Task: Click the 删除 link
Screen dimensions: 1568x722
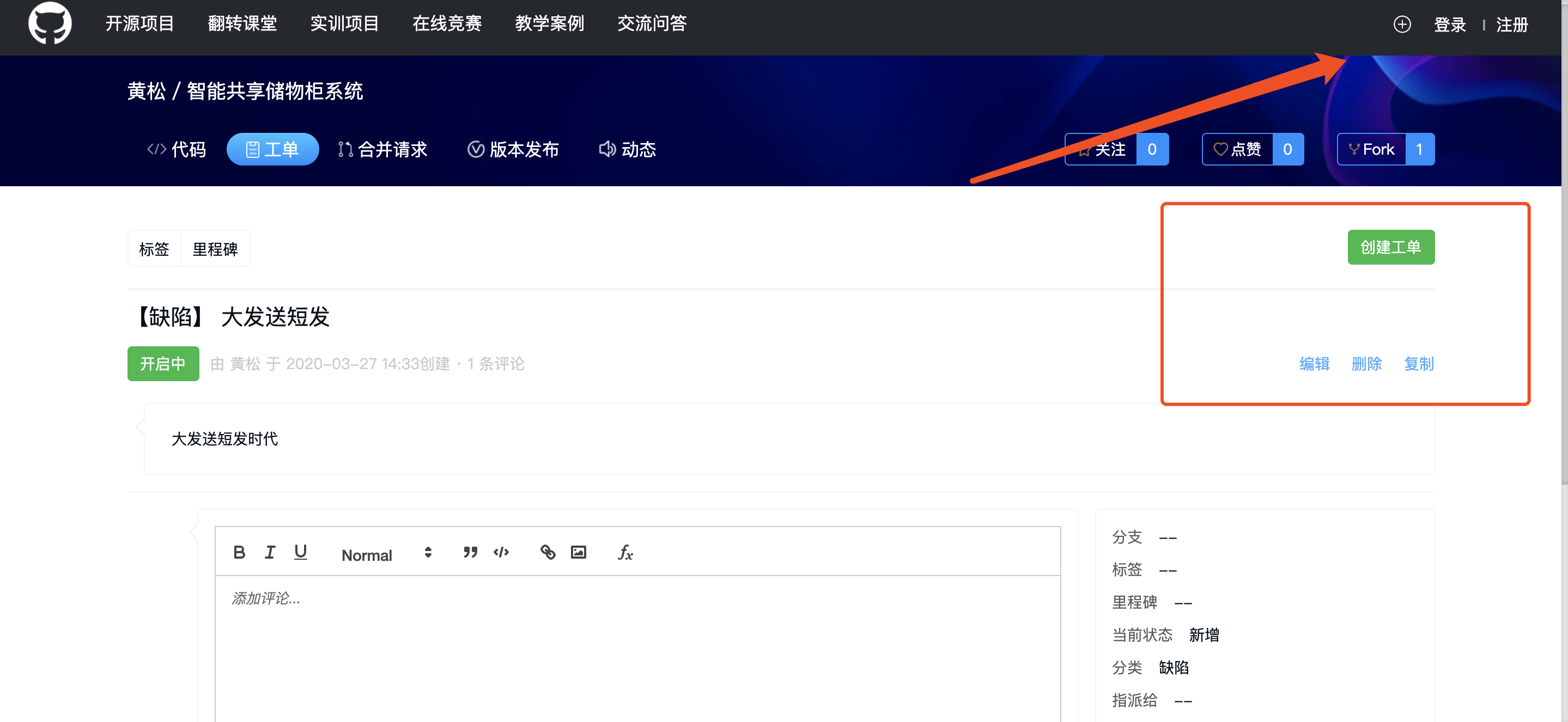Action: coord(1366,364)
